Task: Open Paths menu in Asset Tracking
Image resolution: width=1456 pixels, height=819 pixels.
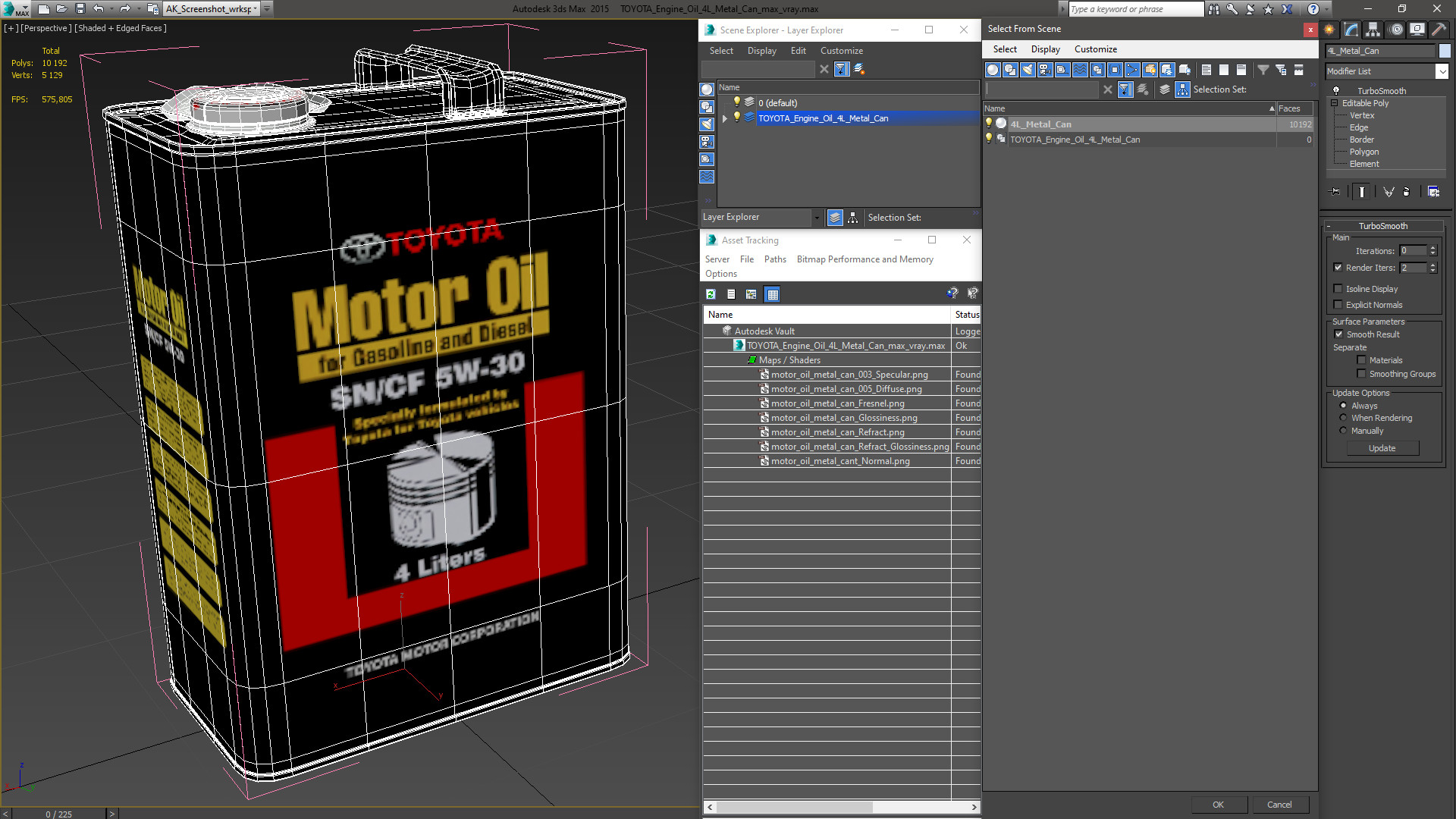Action: tap(774, 259)
